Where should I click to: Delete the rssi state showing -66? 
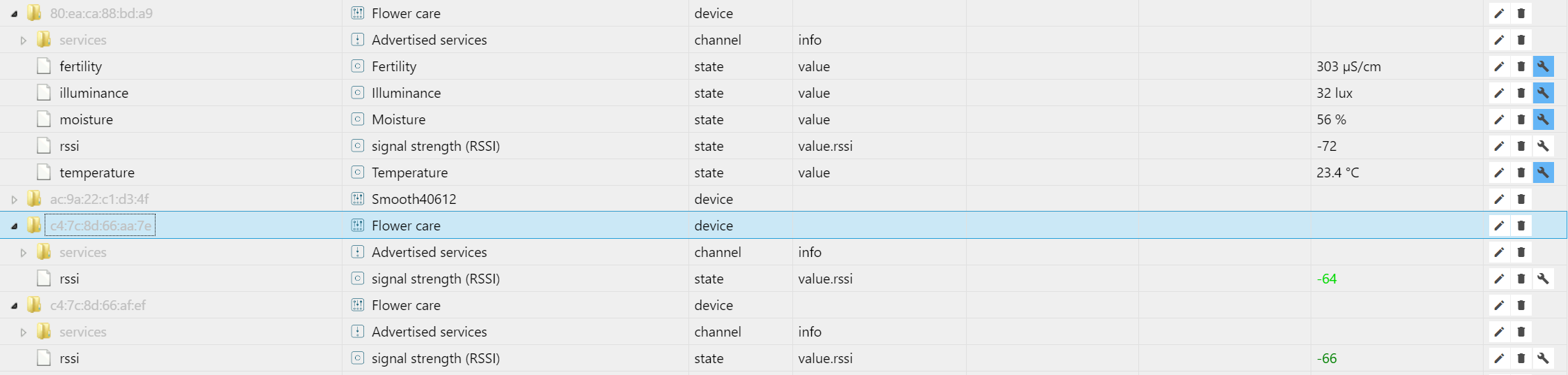[1521, 358]
